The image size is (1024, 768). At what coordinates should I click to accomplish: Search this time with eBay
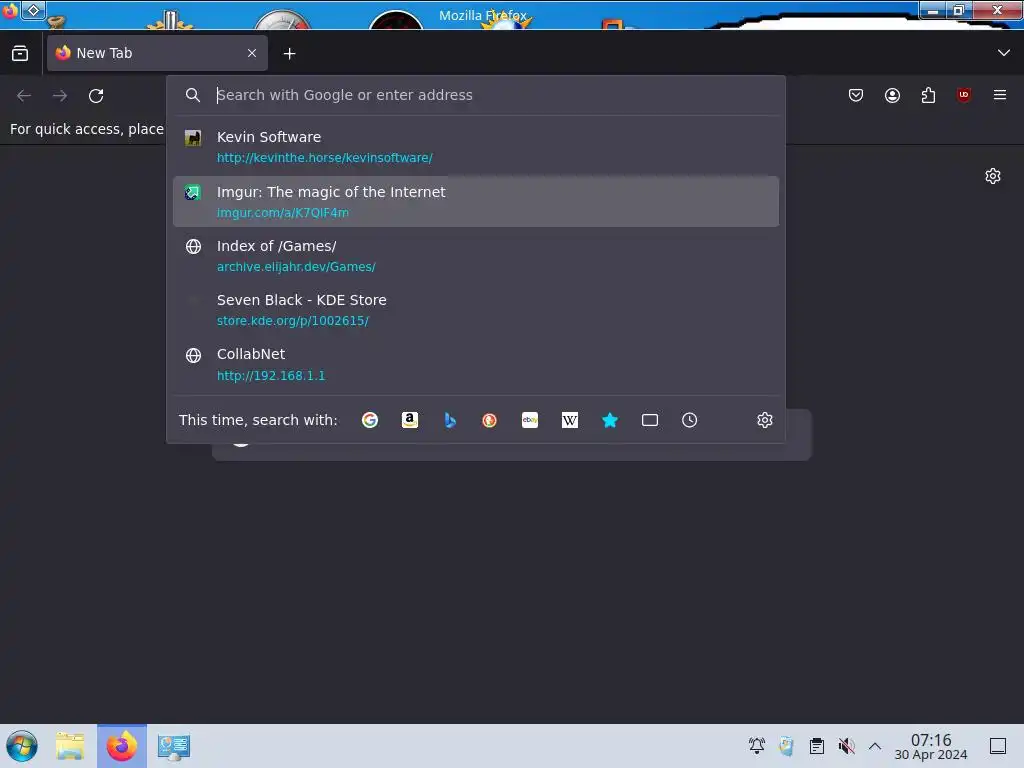pos(530,420)
